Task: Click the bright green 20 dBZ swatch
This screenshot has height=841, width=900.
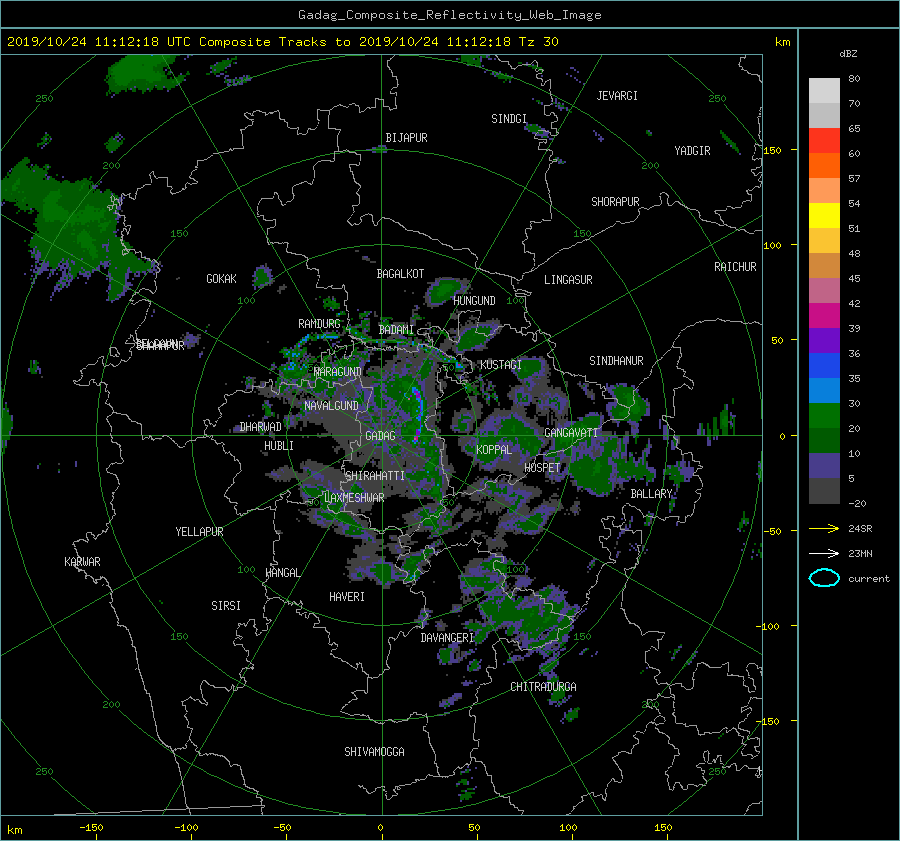Action: click(x=824, y=415)
